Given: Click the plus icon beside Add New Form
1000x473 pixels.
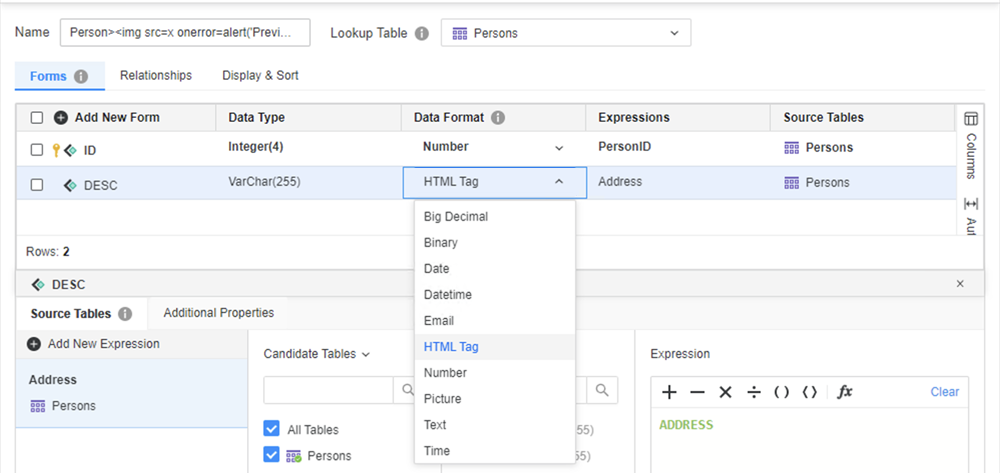Looking at the screenshot, I should pyautogui.click(x=61, y=117).
